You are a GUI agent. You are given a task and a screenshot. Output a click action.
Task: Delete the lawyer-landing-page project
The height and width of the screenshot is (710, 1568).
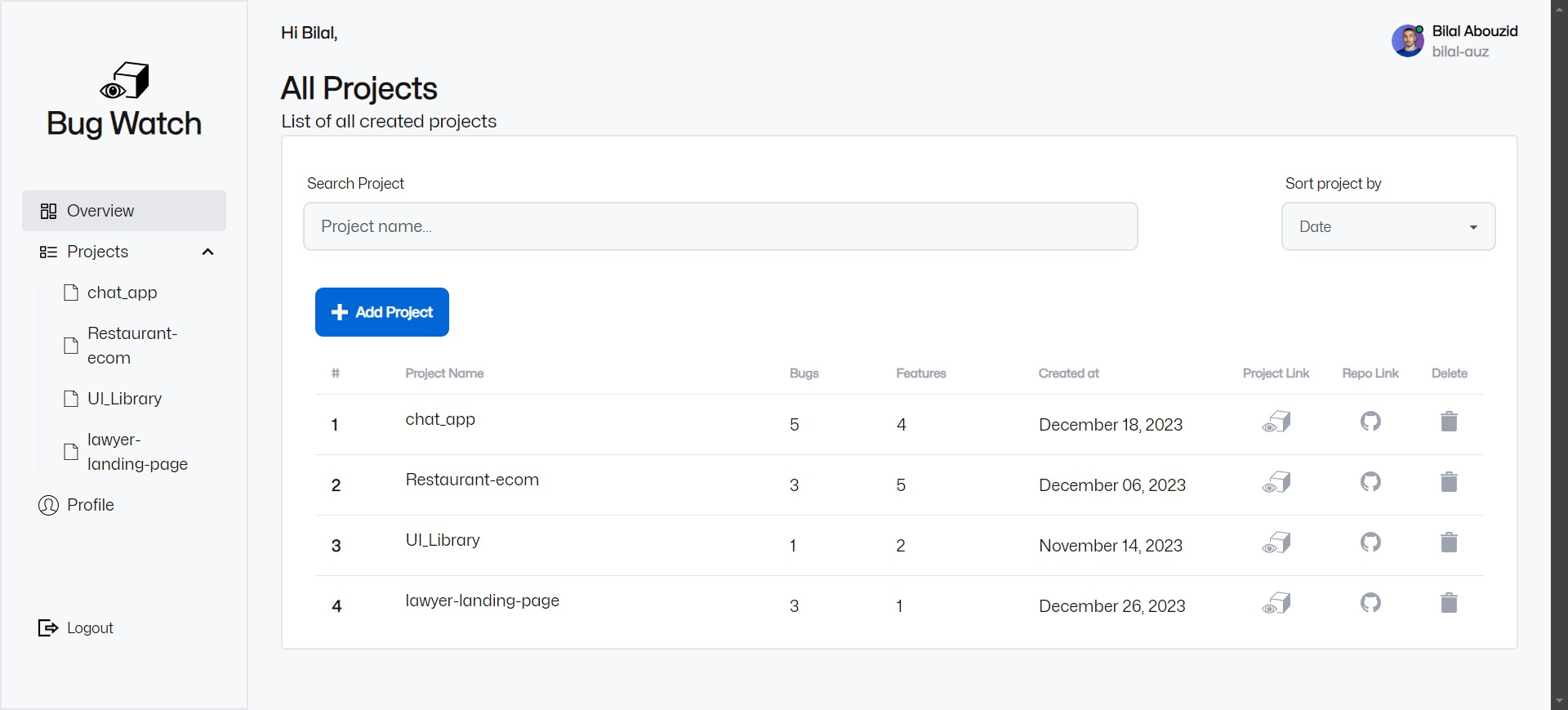tap(1449, 603)
